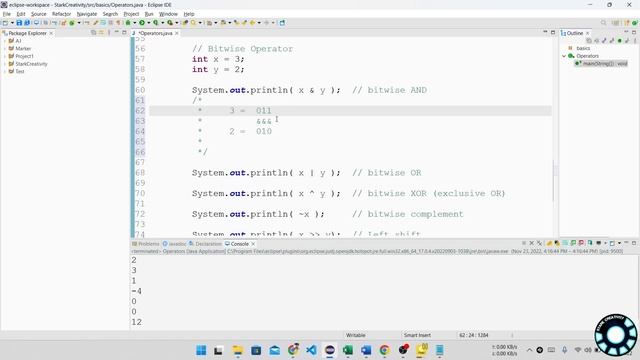The image size is (640, 360).
Task: Click the quick access search magnifier icon
Action: [604, 23]
